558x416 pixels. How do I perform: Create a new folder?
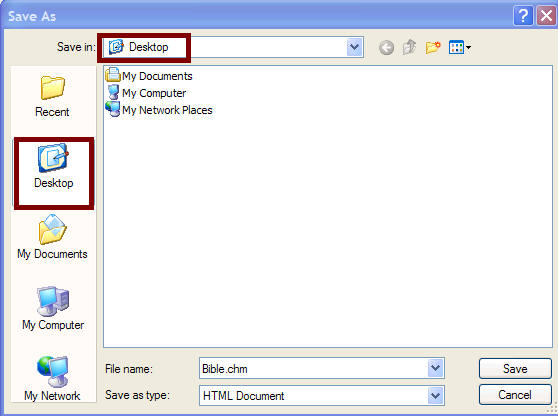[433, 47]
